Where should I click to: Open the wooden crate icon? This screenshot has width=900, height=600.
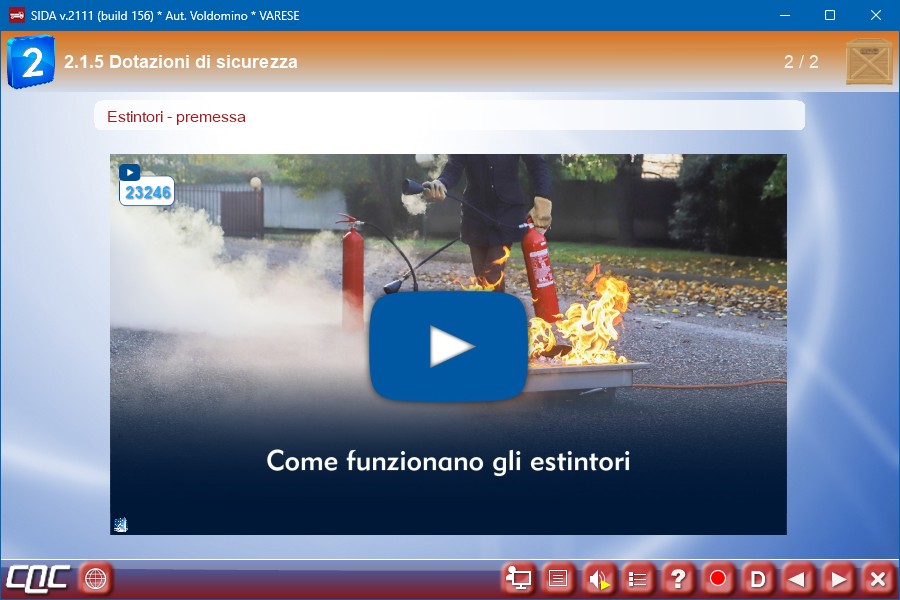point(868,62)
